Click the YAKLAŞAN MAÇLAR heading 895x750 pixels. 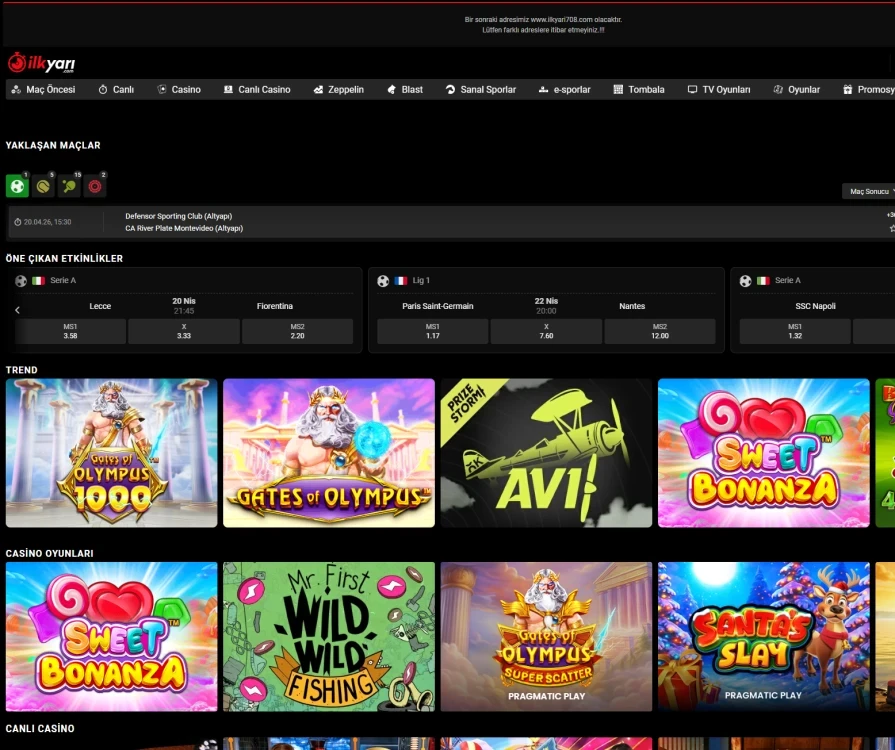tap(53, 145)
